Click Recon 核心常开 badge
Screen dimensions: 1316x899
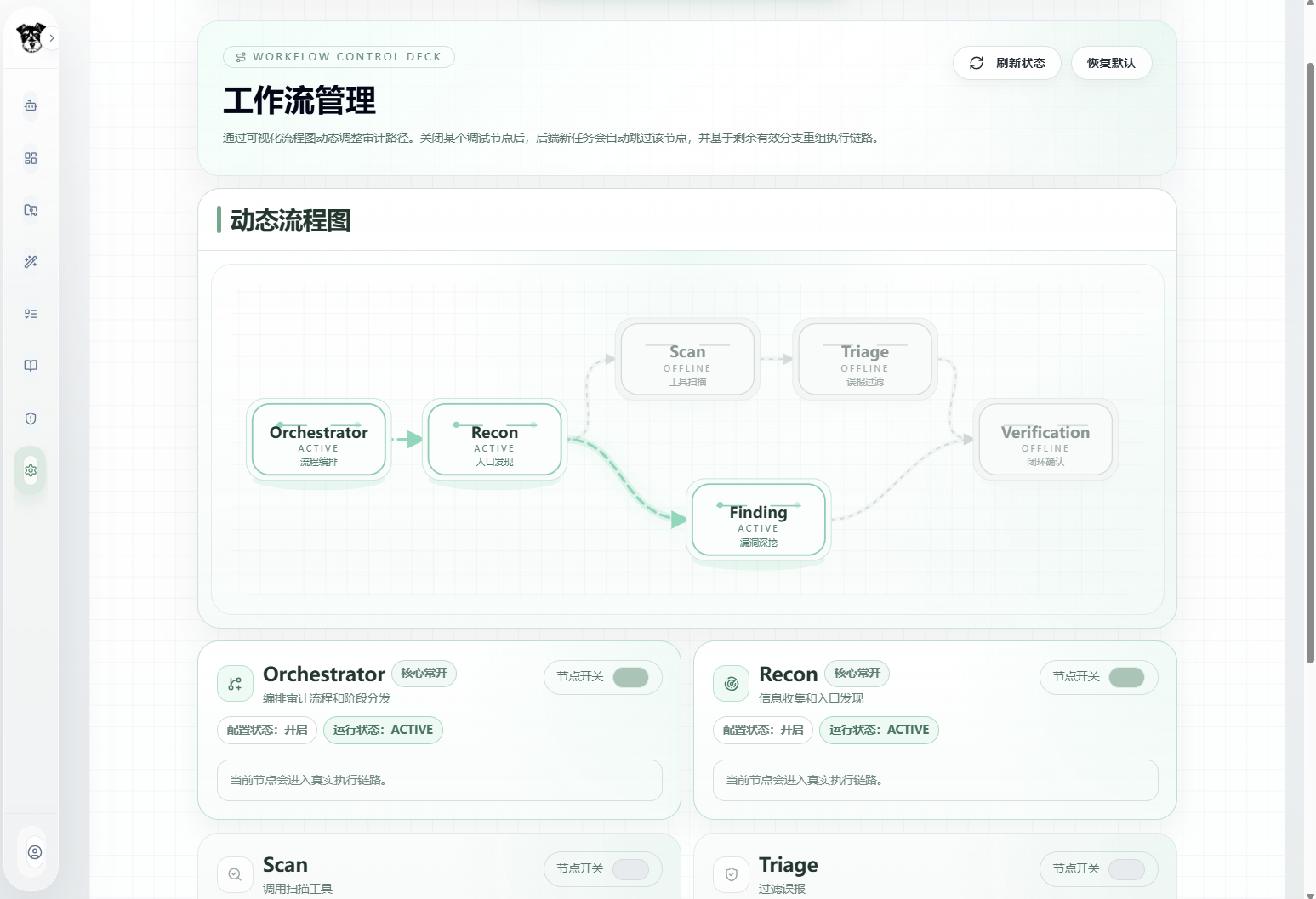pyautogui.click(x=857, y=674)
